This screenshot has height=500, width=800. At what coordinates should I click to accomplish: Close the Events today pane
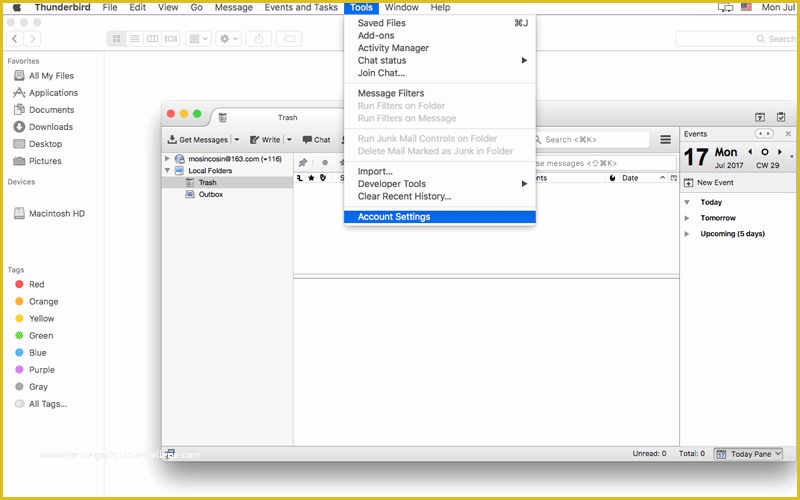(788, 134)
